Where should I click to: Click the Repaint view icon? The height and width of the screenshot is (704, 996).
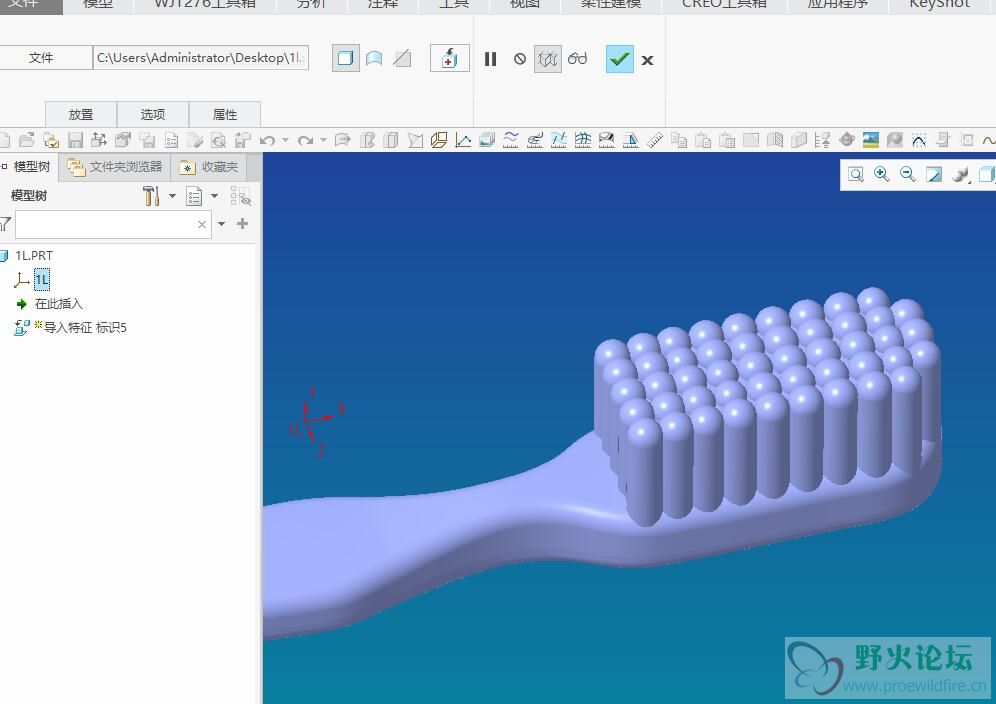(x=934, y=174)
